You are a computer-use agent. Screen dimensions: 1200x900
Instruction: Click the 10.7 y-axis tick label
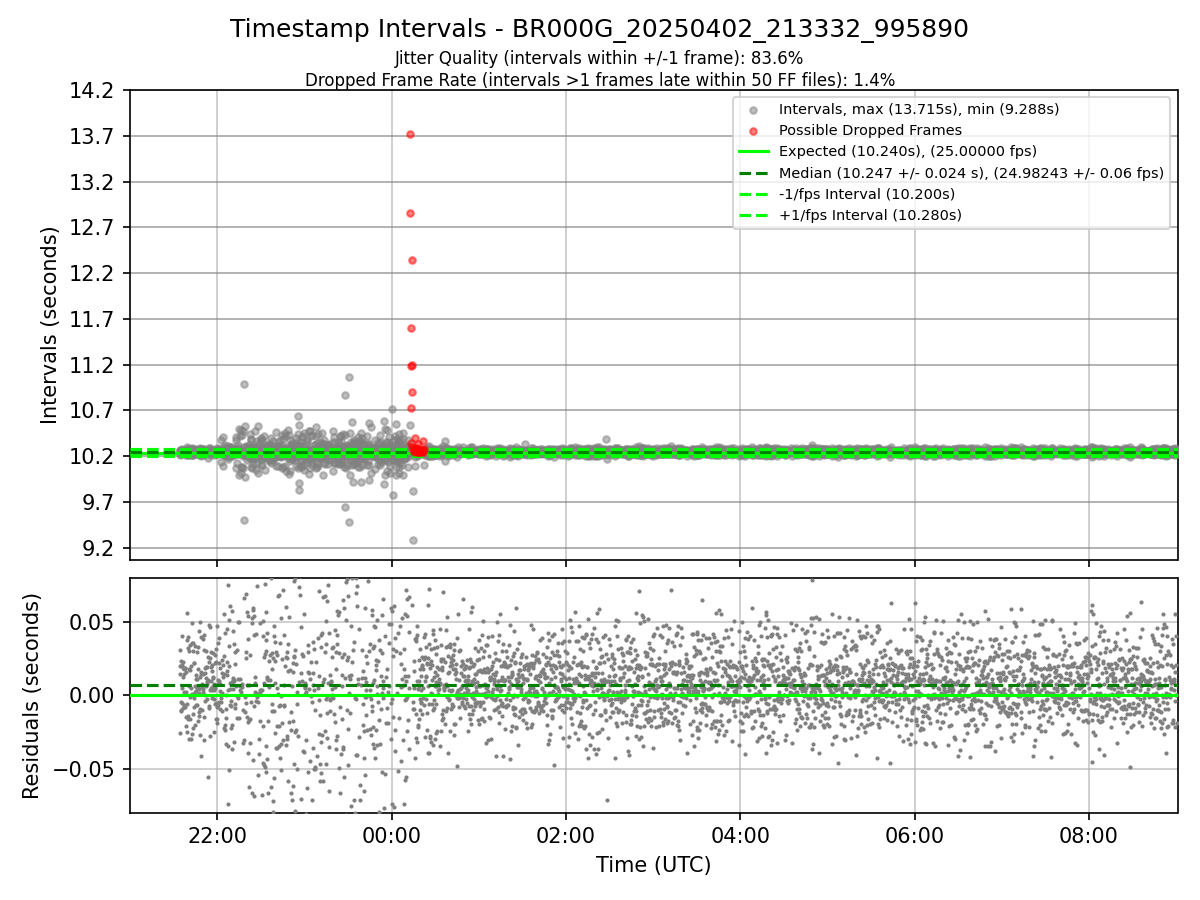[x=91, y=410]
